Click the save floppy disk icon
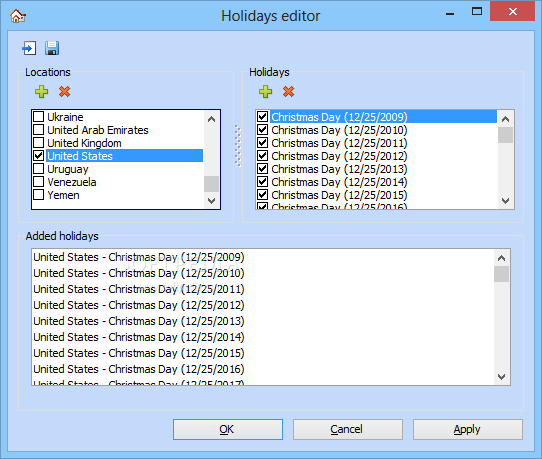The height and width of the screenshot is (459, 542). coord(52,48)
